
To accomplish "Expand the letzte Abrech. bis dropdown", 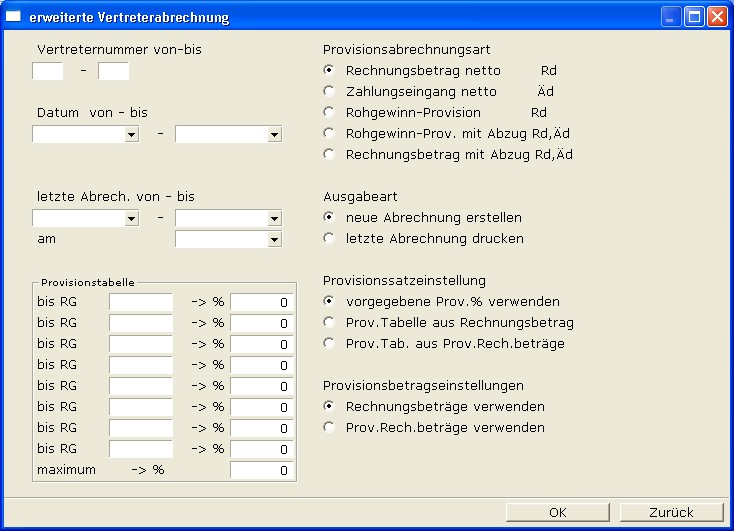I will click(x=274, y=219).
